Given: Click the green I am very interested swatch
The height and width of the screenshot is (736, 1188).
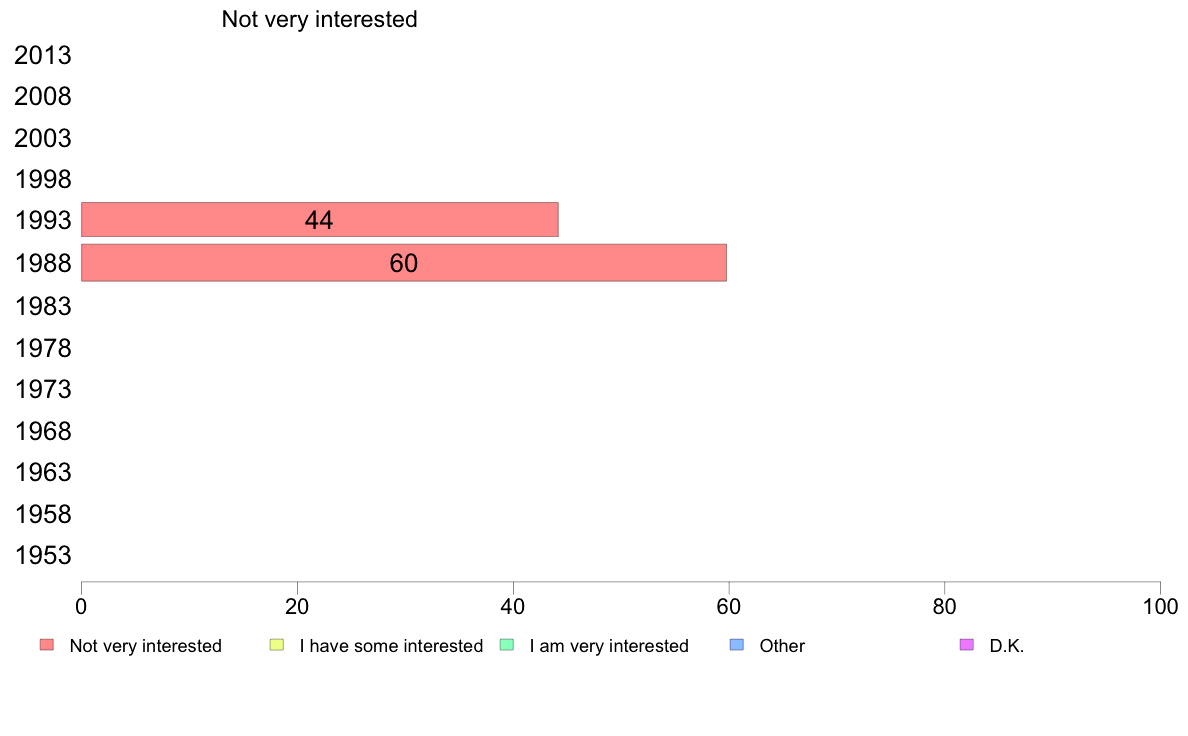Looking at the screenshot, I should [x=507, y=645].
